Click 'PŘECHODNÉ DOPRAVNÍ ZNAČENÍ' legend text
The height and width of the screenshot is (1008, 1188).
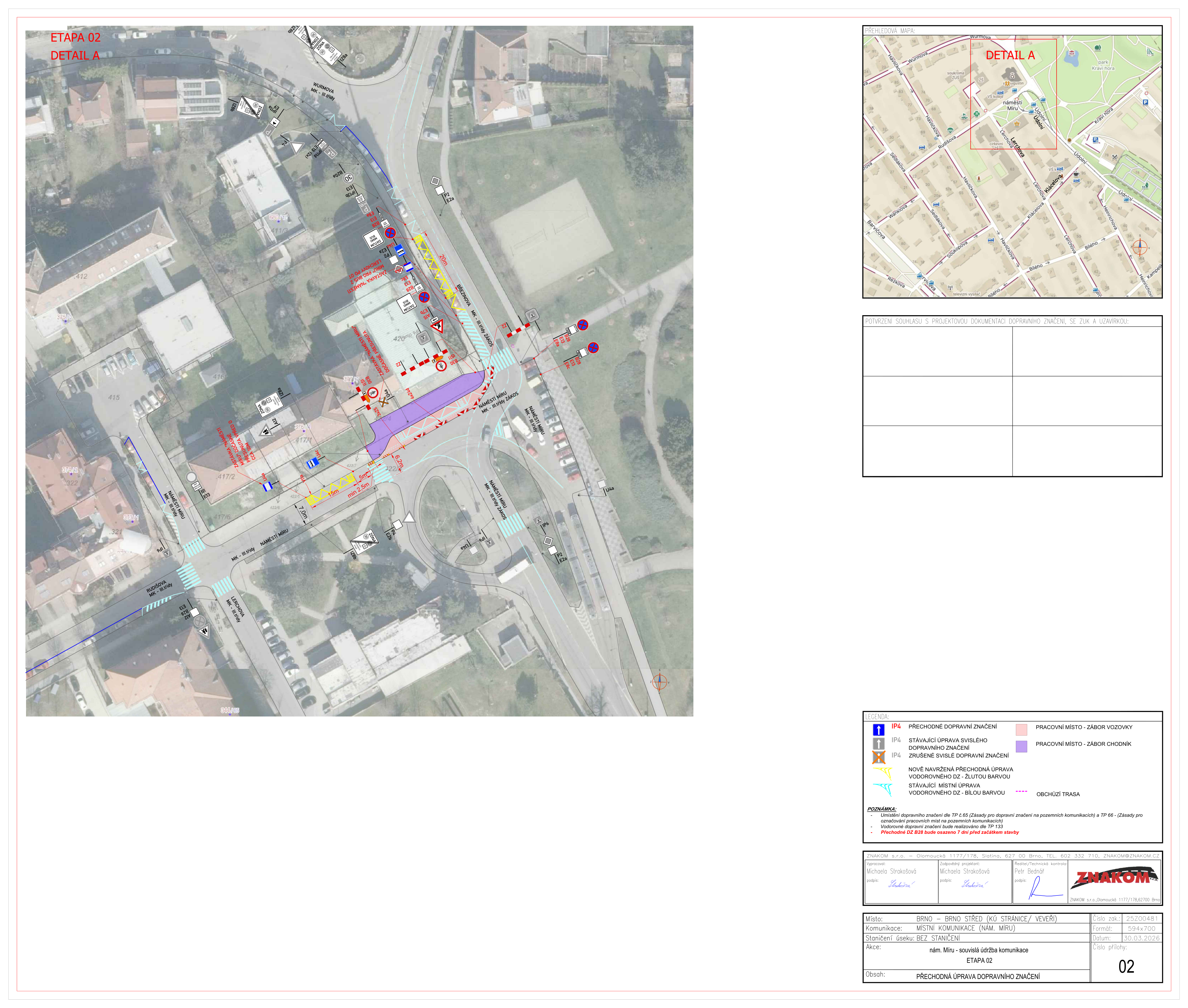[x=952, y=727]
